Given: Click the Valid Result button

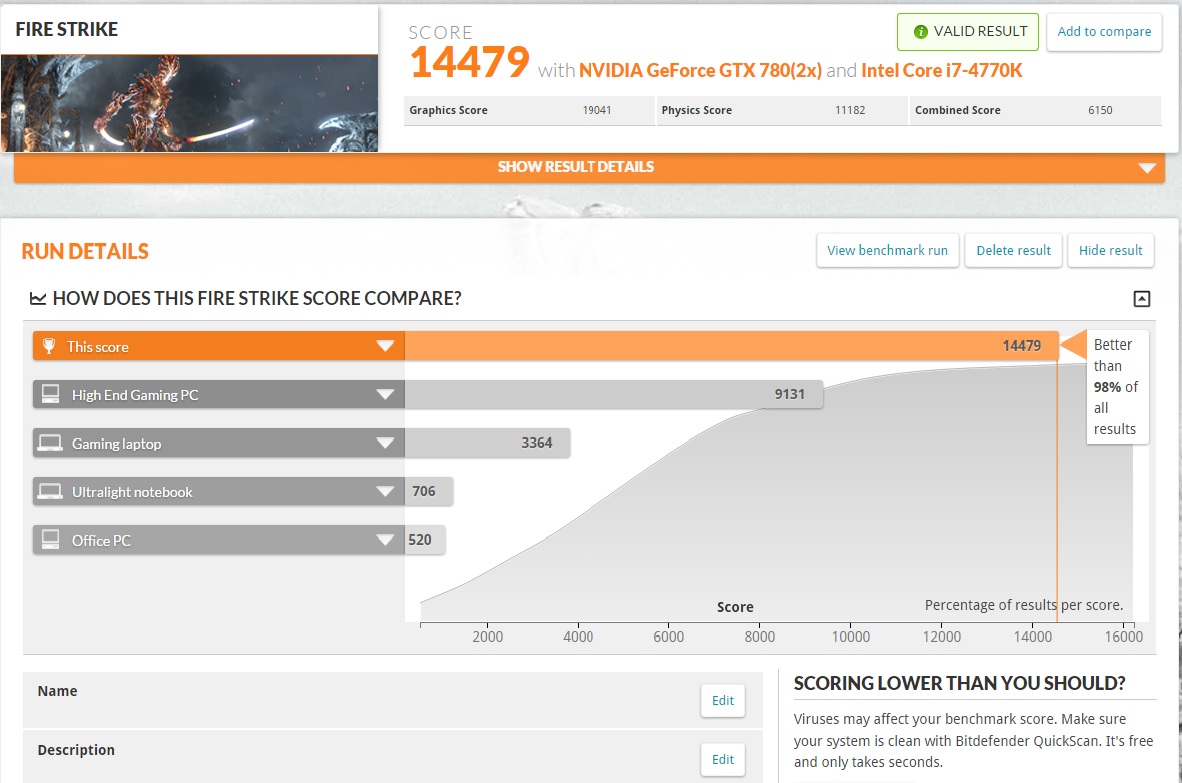Looking at the screenshot, I should pyautogui.click(x=968, y=32).
